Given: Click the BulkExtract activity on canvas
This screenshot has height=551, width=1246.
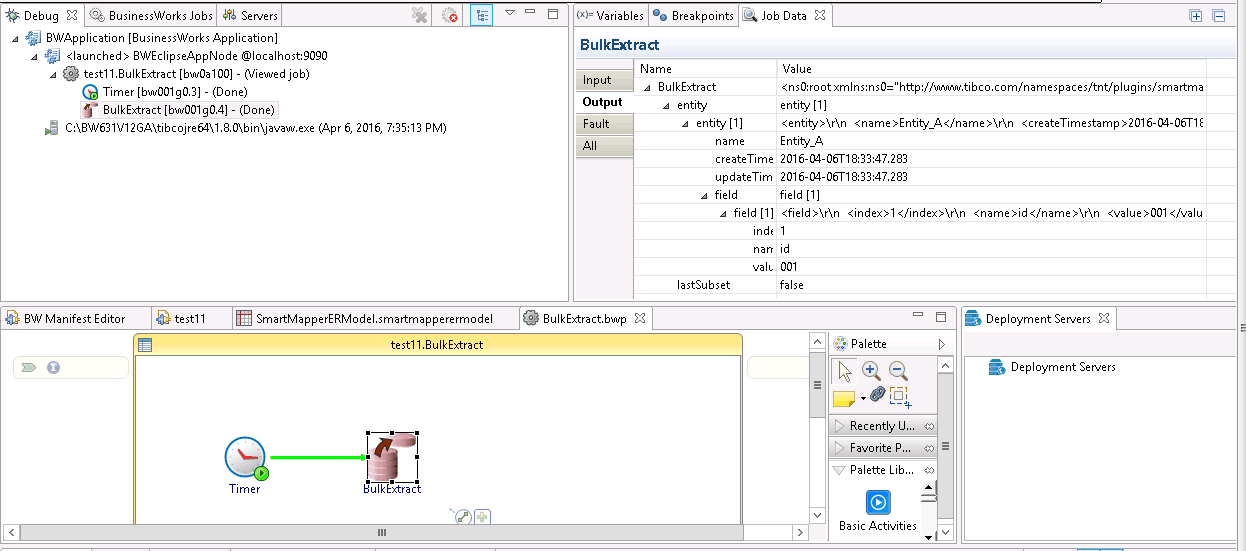Looking at the screenshot, I should pos(391,458).
